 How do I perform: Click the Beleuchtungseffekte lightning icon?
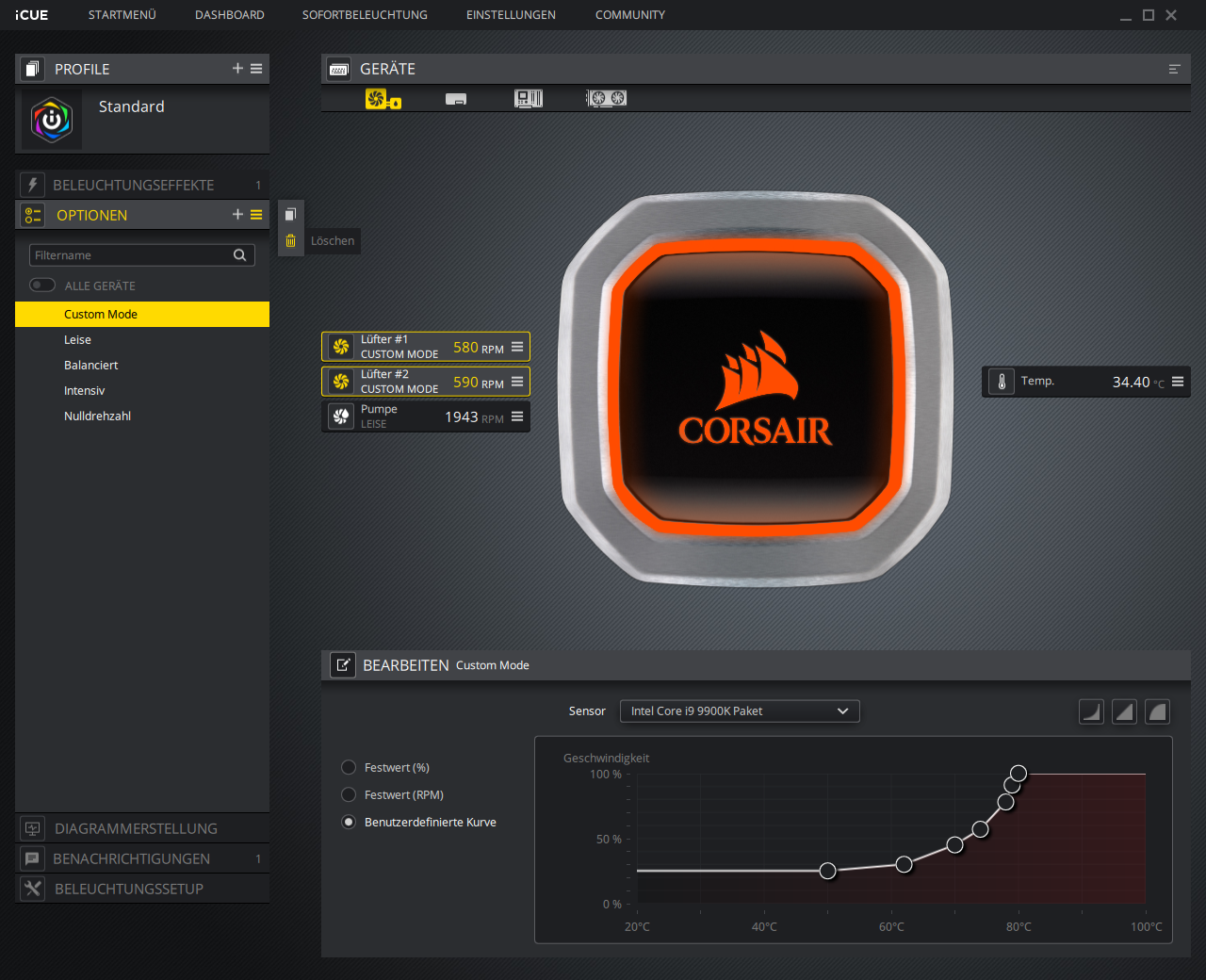(32, 185)
